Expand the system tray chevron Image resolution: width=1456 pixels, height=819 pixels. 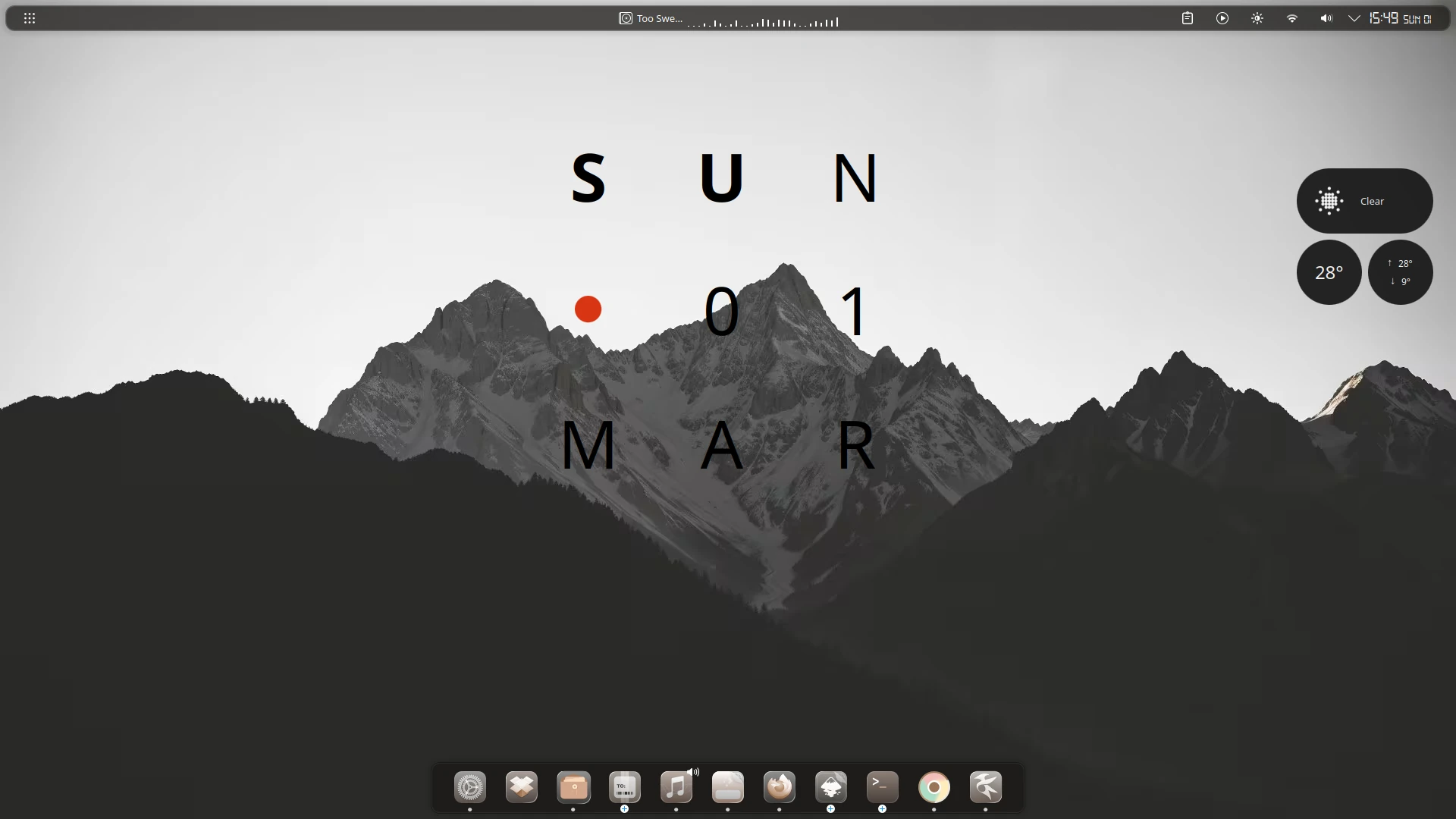[1356, 18]
